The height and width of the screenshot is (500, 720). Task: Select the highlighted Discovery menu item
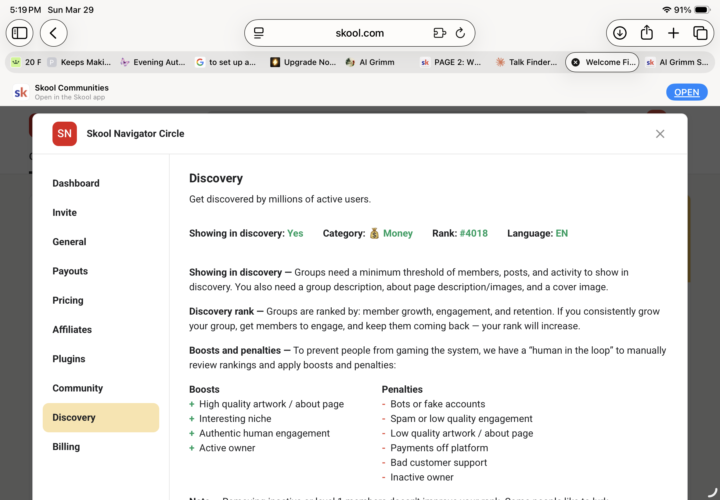pos(101,417)
